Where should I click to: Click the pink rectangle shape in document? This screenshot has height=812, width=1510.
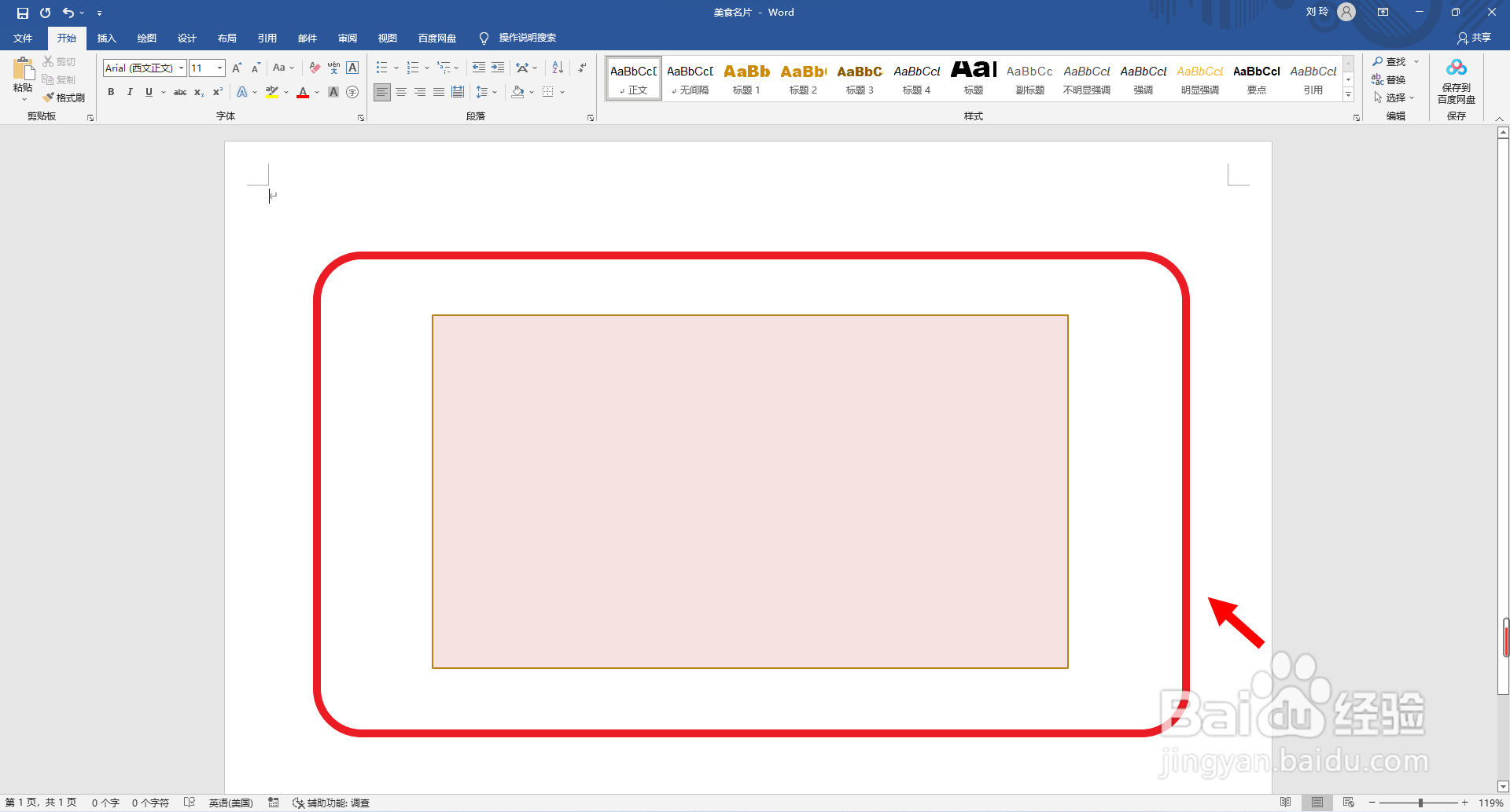(x=749, y=491)
